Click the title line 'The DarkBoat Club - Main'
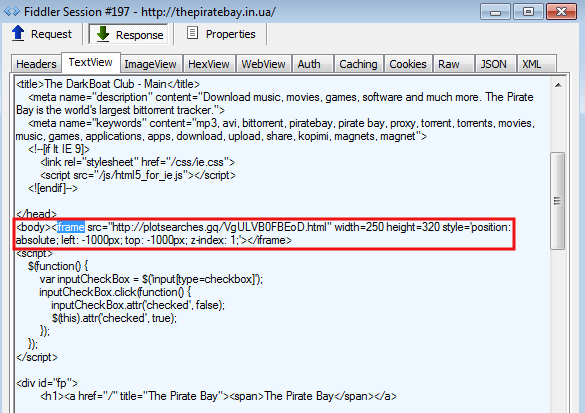585x413 pixels. 108,84
